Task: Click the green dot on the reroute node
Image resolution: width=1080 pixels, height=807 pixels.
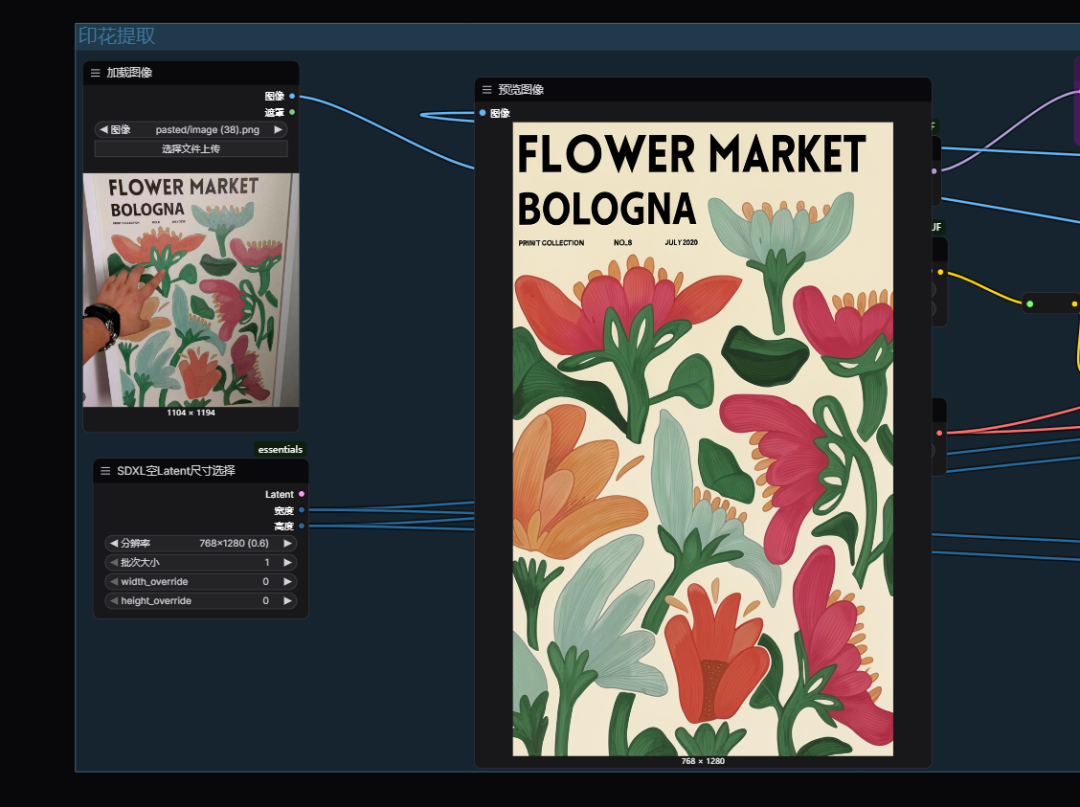Action: (1030, 304)
